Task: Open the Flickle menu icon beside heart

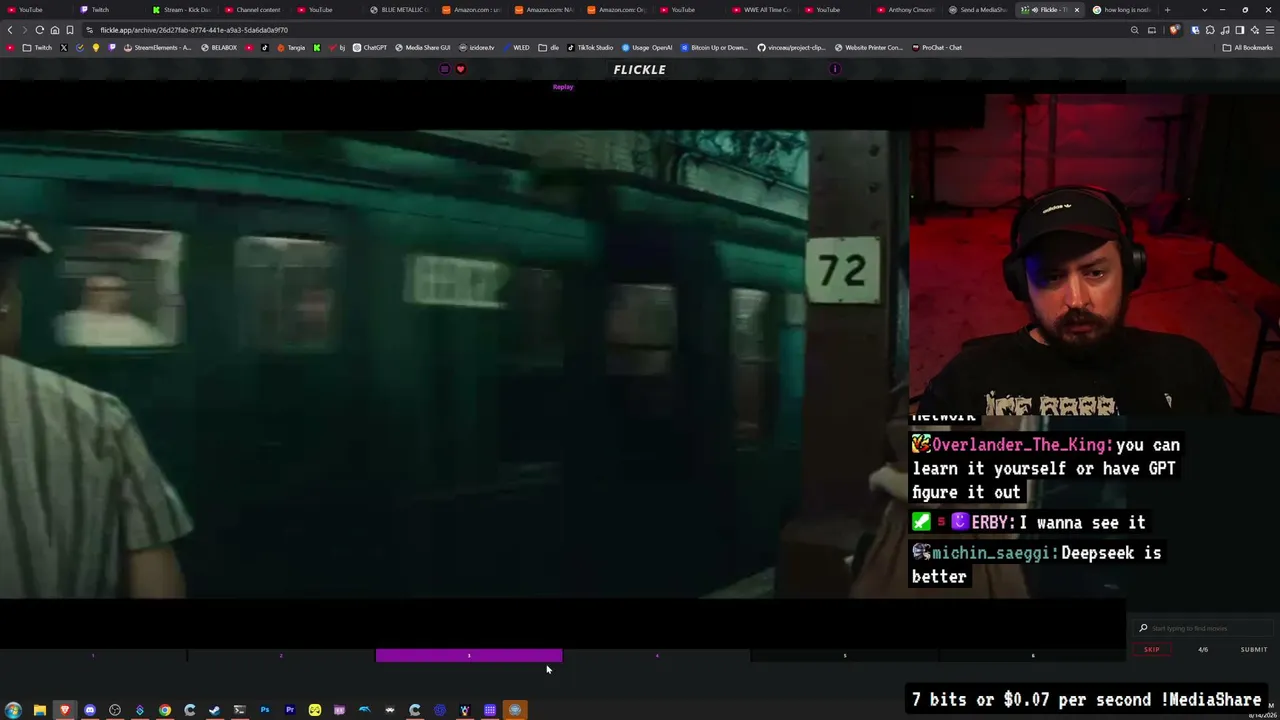Action: pos(445,69)
